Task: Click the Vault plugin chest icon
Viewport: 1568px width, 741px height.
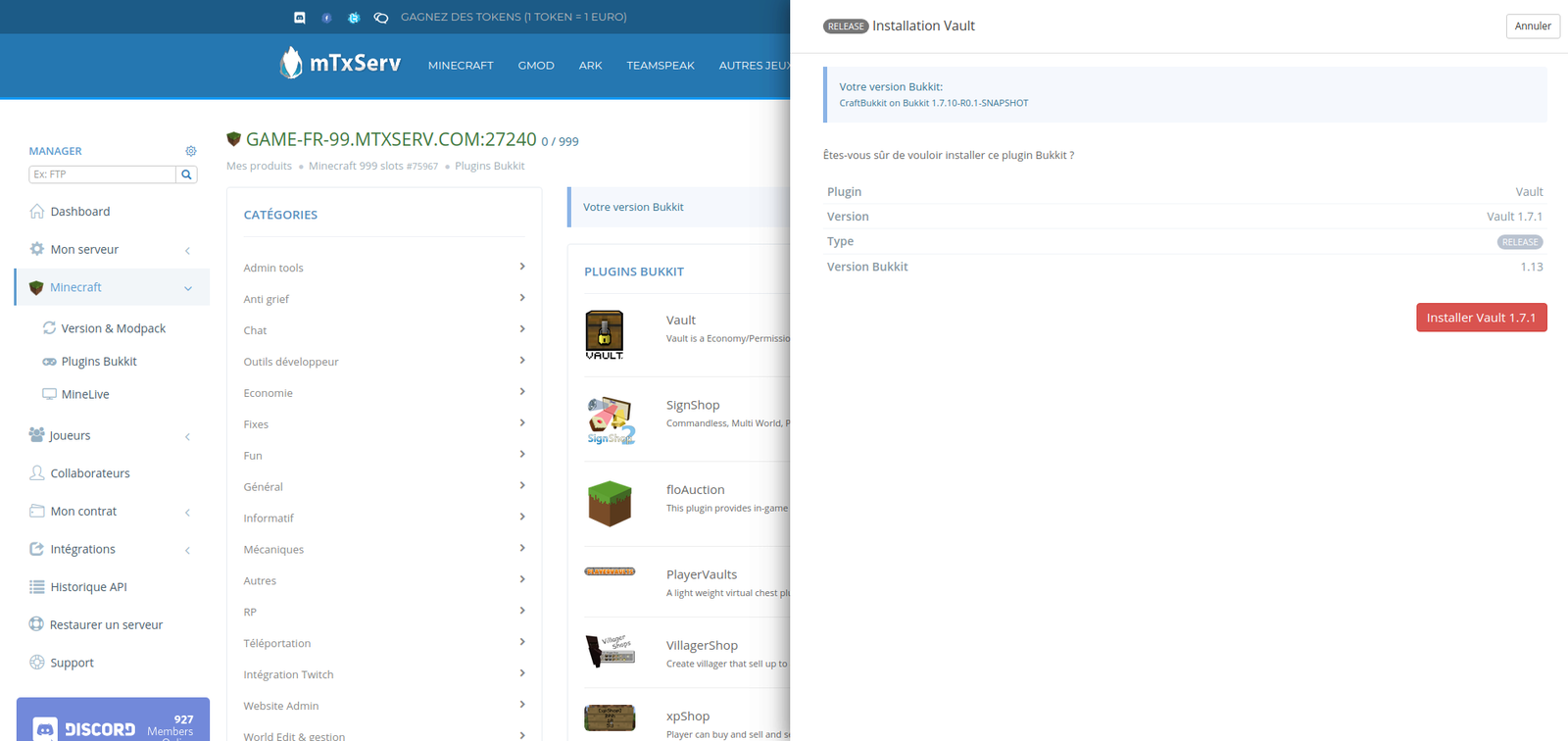Action: tap(605, 335)
